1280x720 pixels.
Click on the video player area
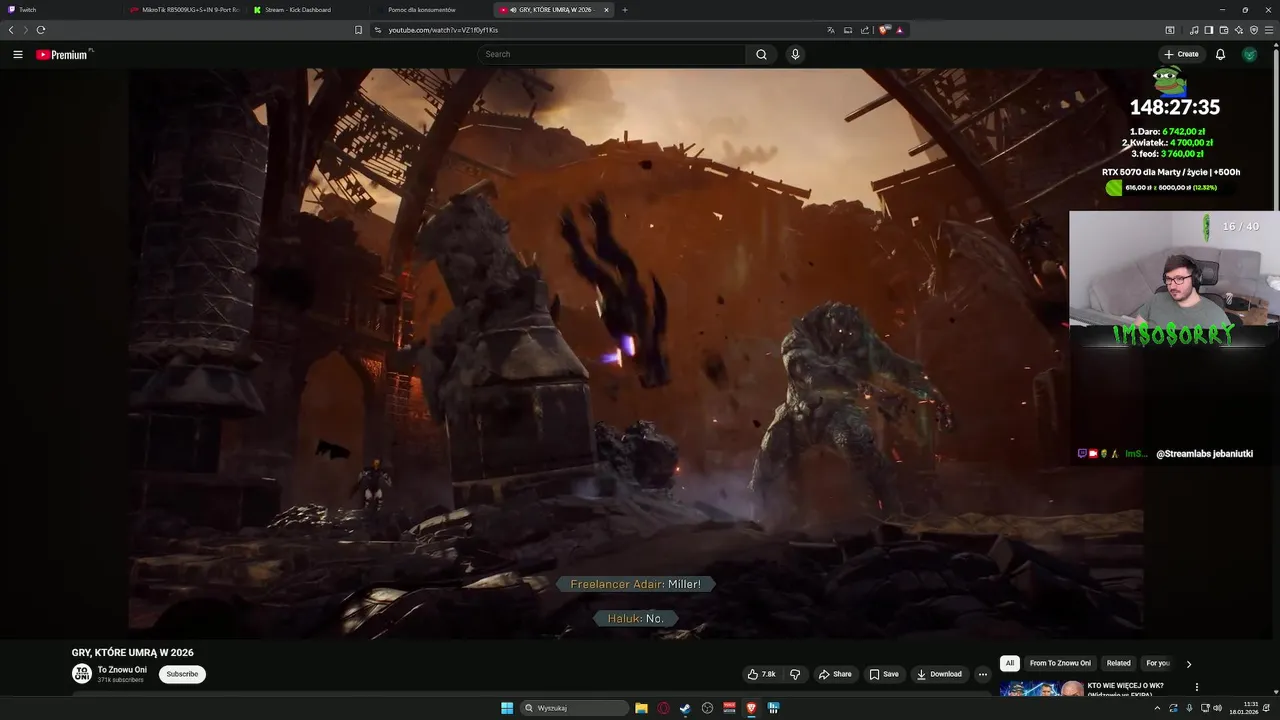click(x=636, y=353)
